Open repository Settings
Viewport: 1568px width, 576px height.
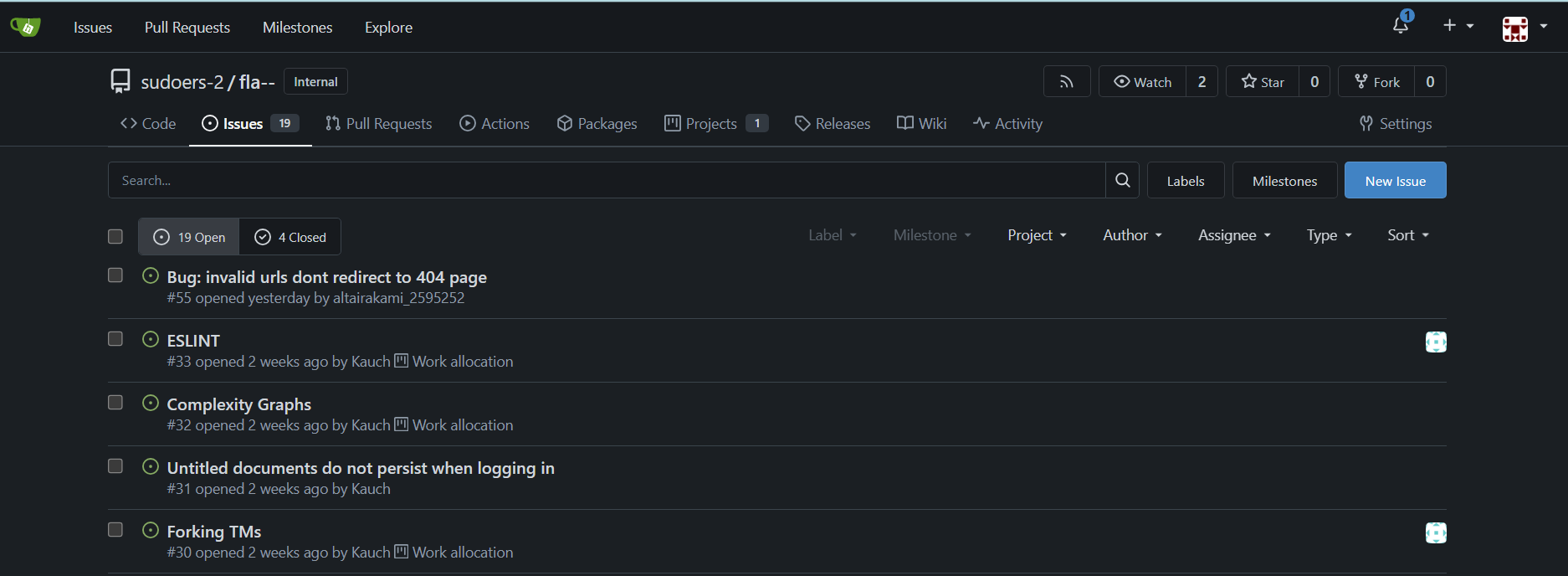(x=1396, y=124)
